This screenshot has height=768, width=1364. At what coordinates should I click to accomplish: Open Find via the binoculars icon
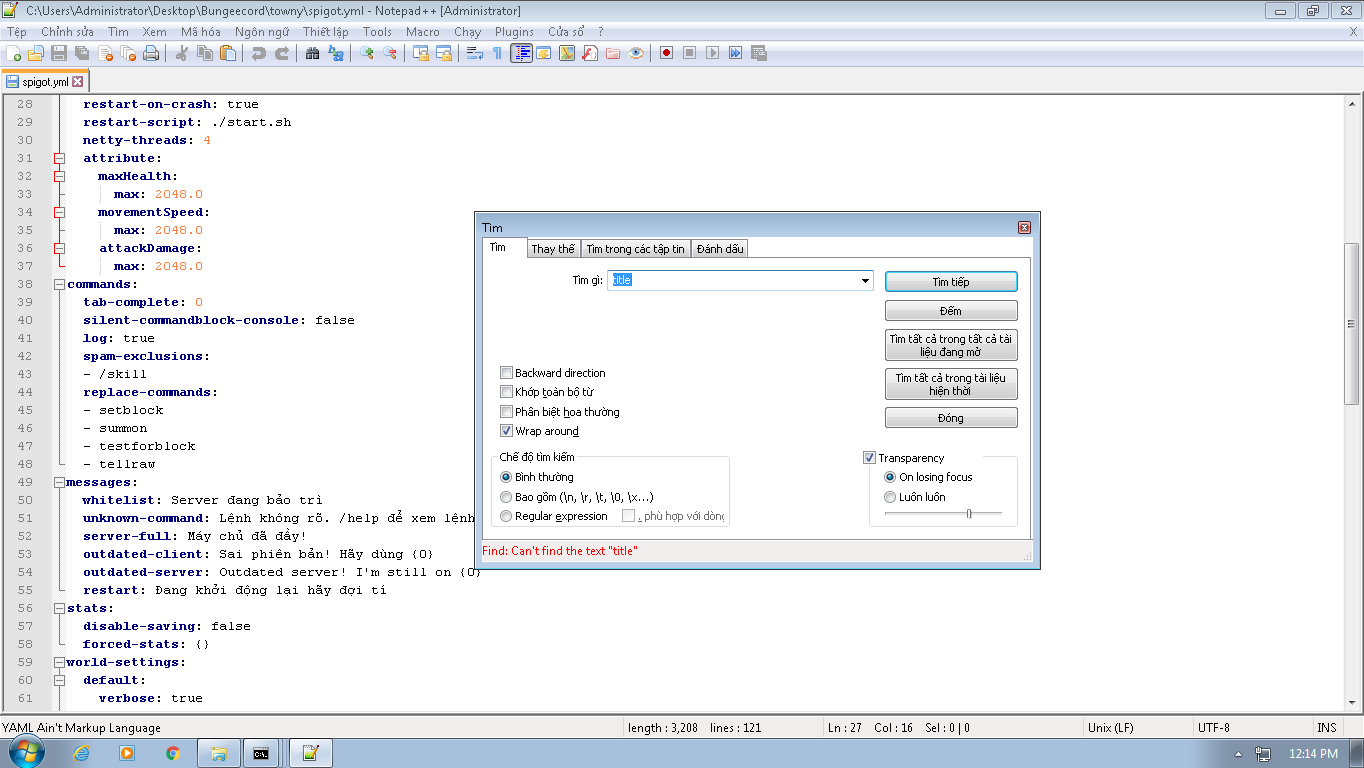(x=312, y=53)
